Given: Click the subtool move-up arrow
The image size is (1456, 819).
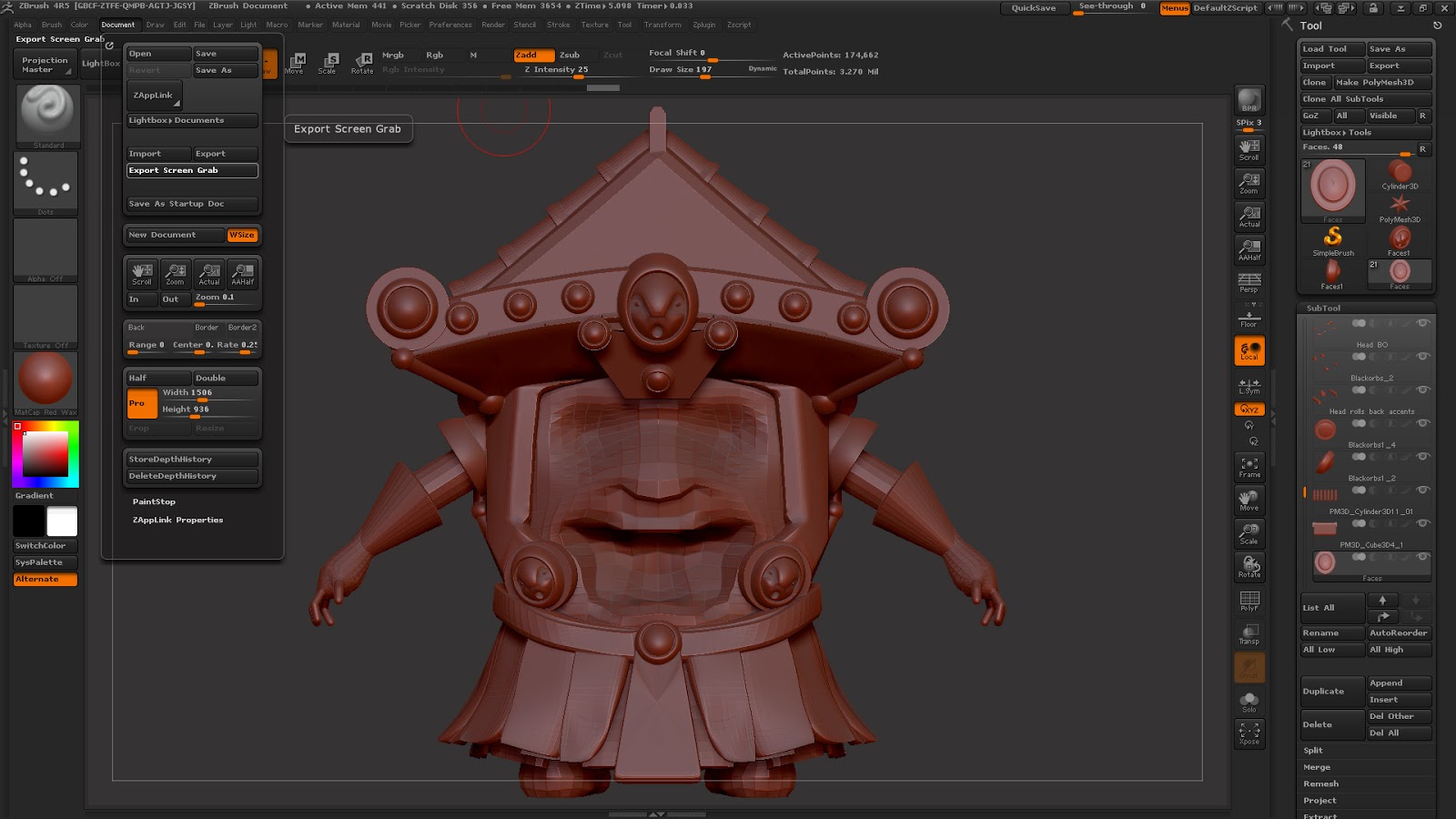Looking at the screenshot, I should [x=1382, y=600].
